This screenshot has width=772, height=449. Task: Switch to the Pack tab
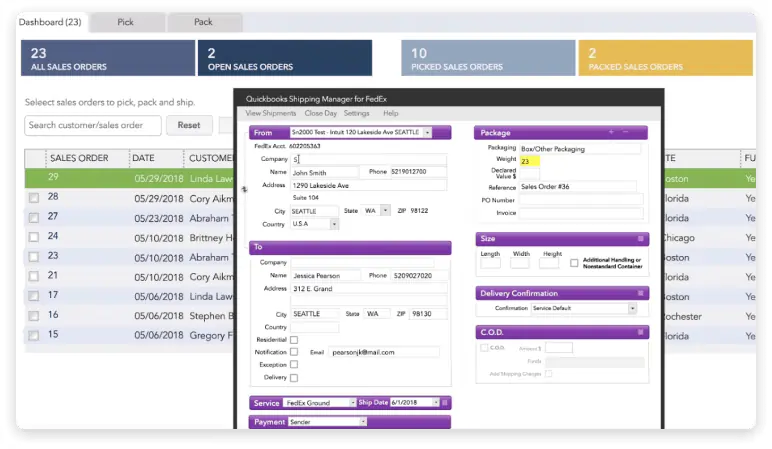tap(203, 22)
